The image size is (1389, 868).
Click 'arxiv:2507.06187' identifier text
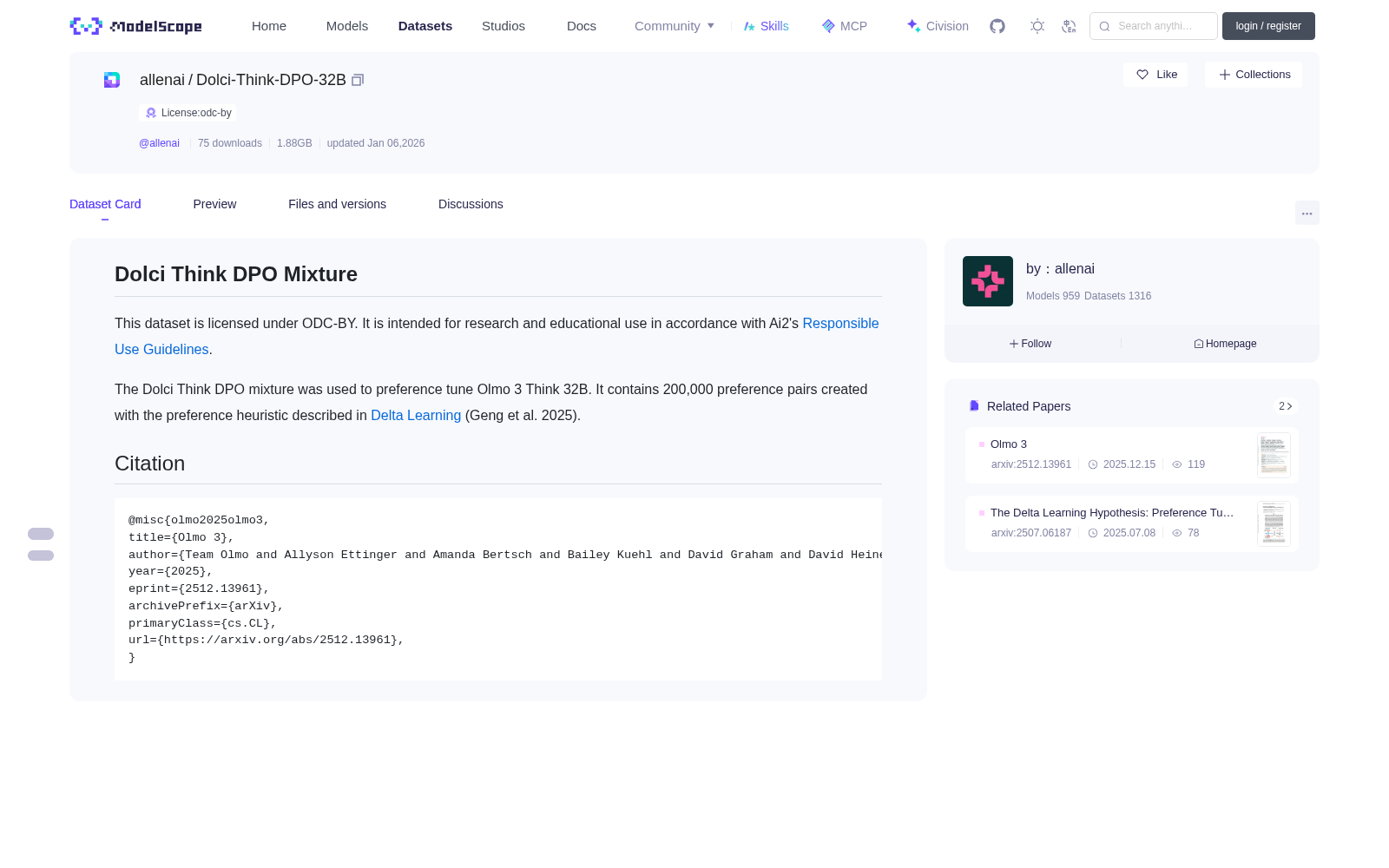pos(1031,533)
